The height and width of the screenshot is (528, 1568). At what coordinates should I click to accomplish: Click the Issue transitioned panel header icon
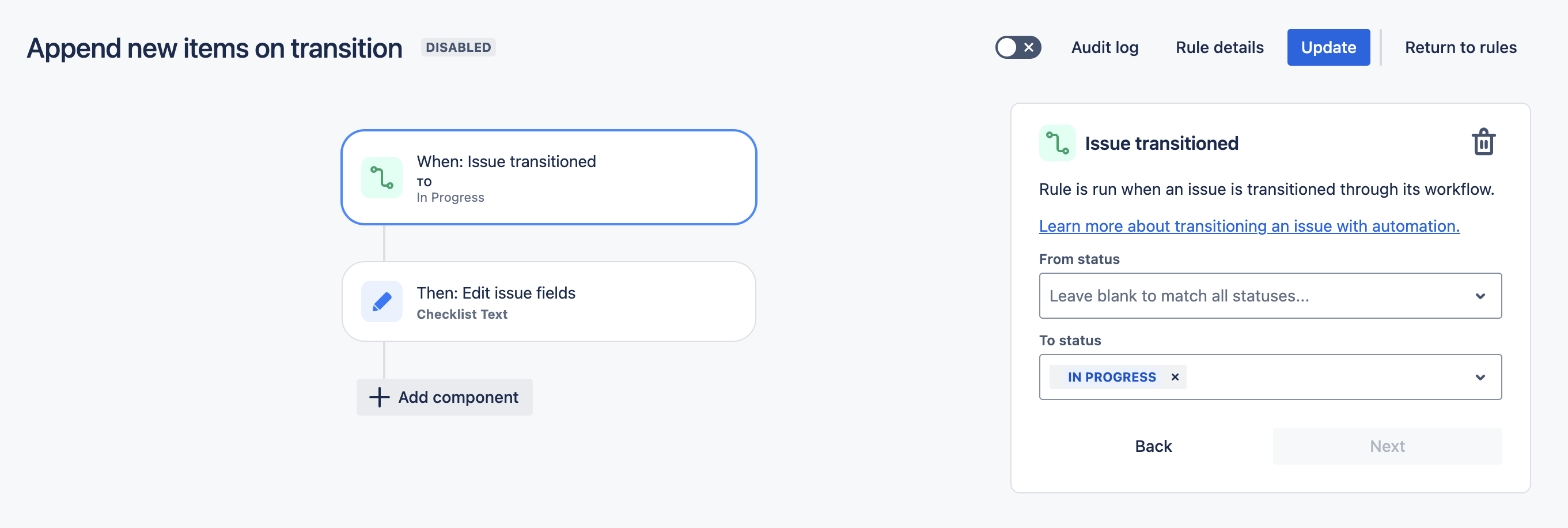click(x=1056, y=143)
